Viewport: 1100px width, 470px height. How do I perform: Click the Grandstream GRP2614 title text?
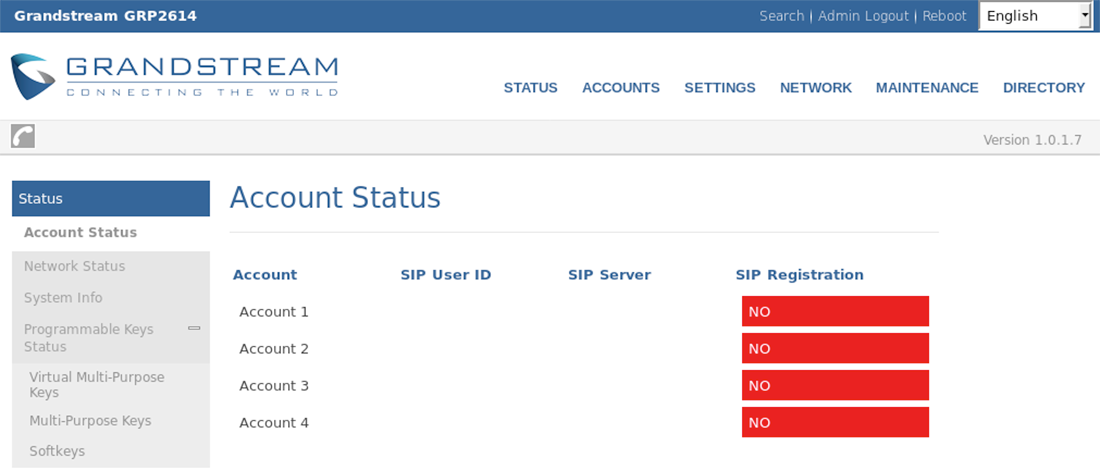tap(105, 16)
